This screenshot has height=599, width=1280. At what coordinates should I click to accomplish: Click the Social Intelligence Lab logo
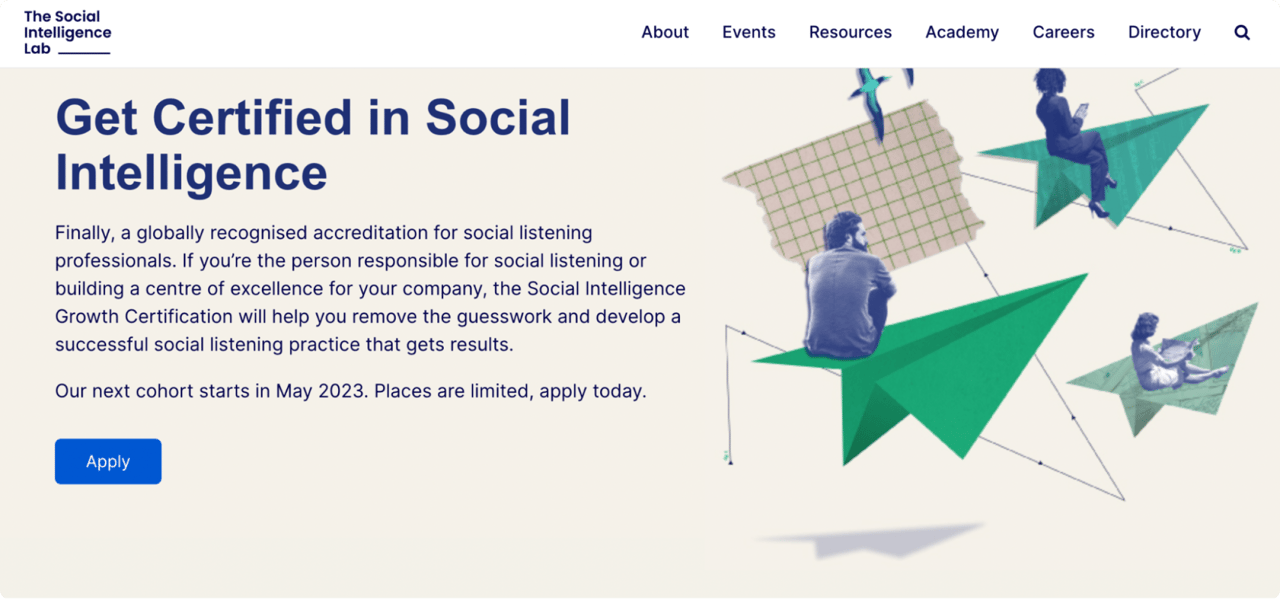(65, 30)
